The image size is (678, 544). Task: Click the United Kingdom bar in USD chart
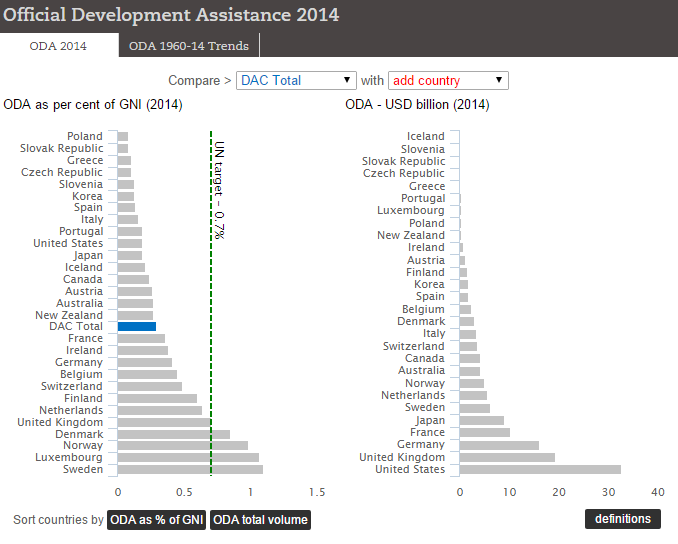tap(507, 457)
